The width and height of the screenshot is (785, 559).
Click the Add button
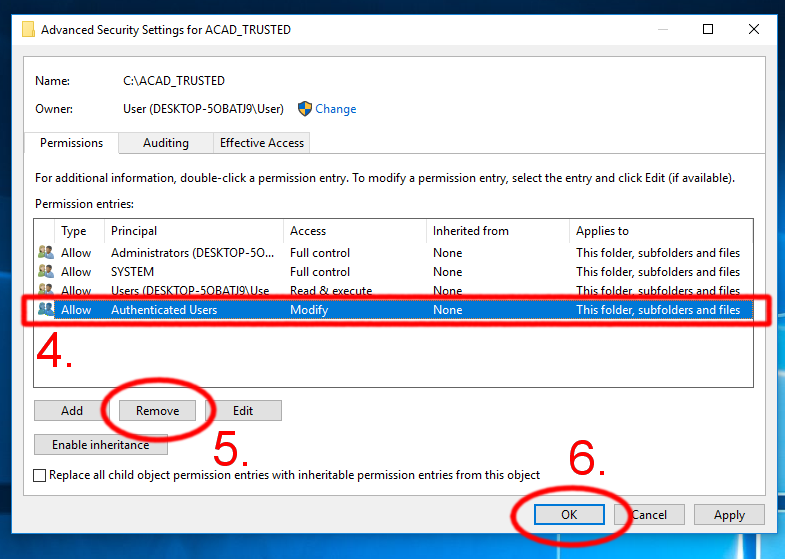[72, 411]
